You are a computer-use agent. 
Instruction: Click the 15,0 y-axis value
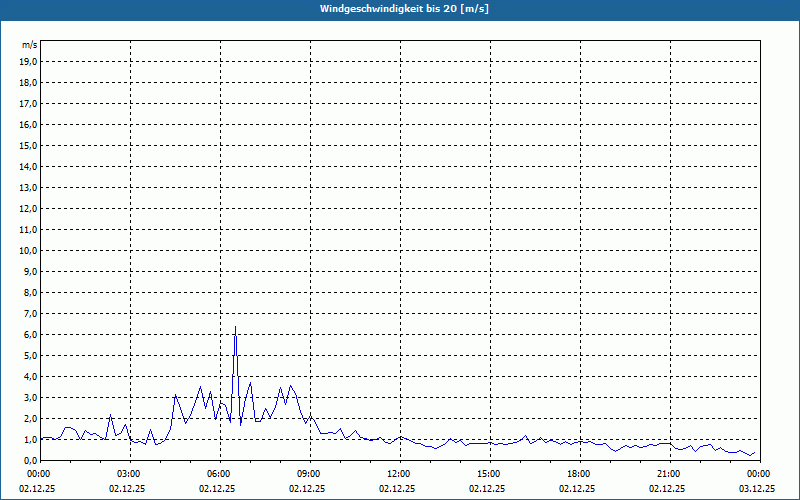click(x=28, y=145)
